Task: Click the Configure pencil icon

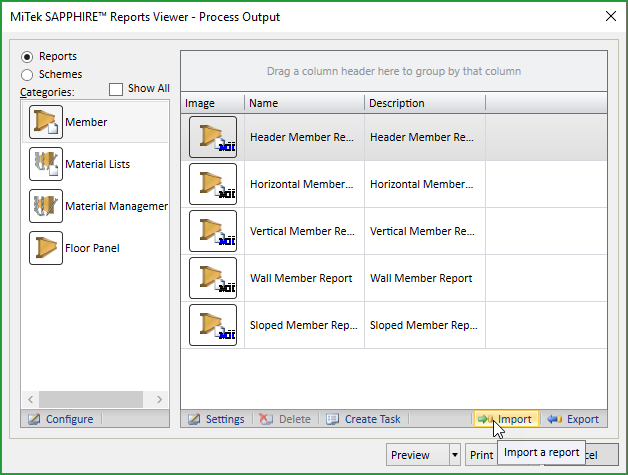Action: (x=34, y=419)
